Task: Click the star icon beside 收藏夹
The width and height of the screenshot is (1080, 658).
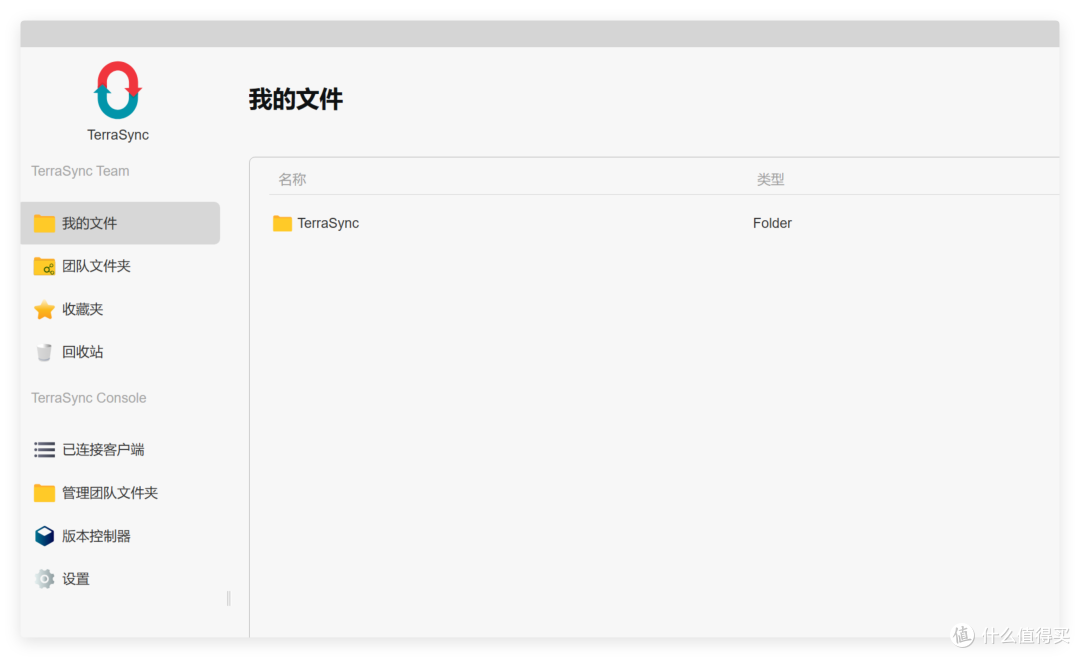Action: click(x=44, y=309)
